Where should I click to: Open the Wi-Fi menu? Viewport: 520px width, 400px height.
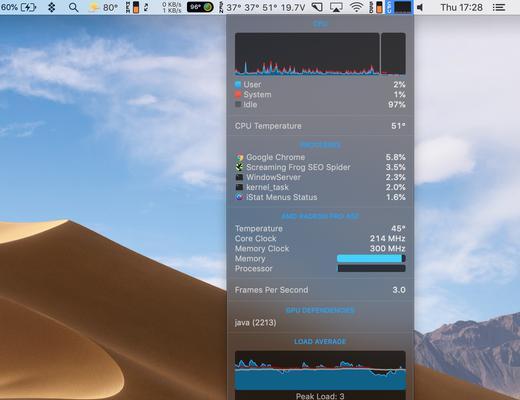356,7
